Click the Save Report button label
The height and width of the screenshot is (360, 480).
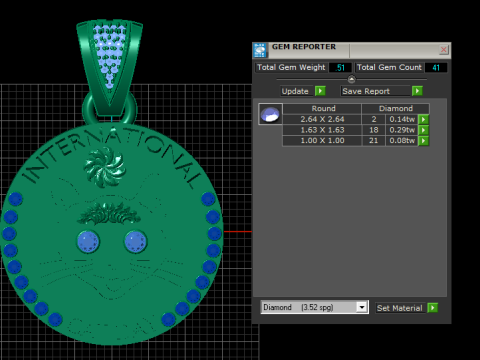375,91
